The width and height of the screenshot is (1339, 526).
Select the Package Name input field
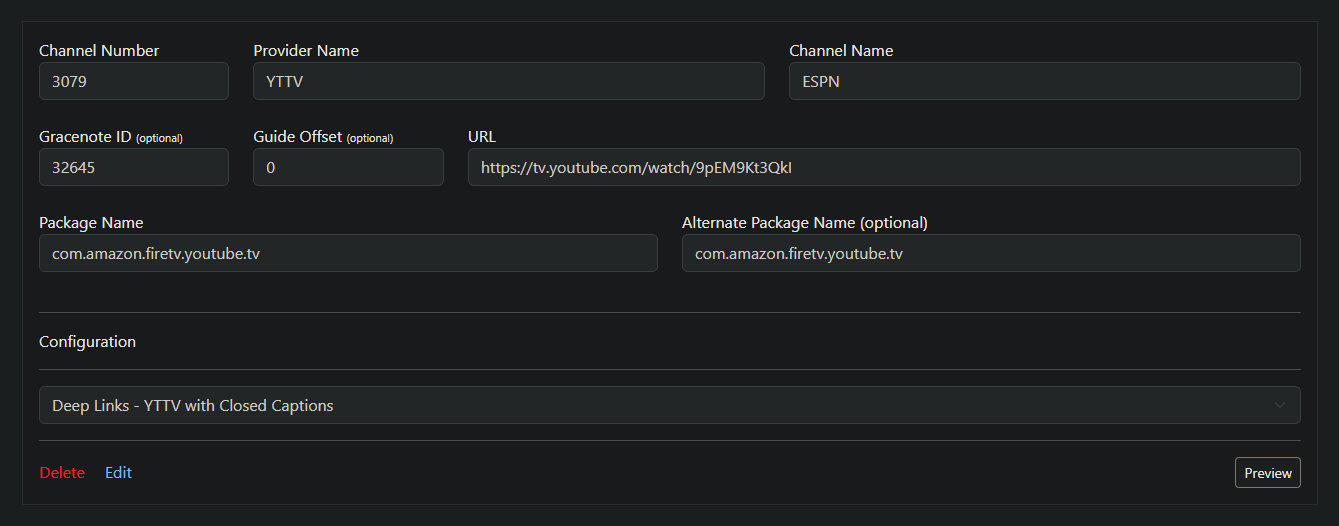(347, 254)
